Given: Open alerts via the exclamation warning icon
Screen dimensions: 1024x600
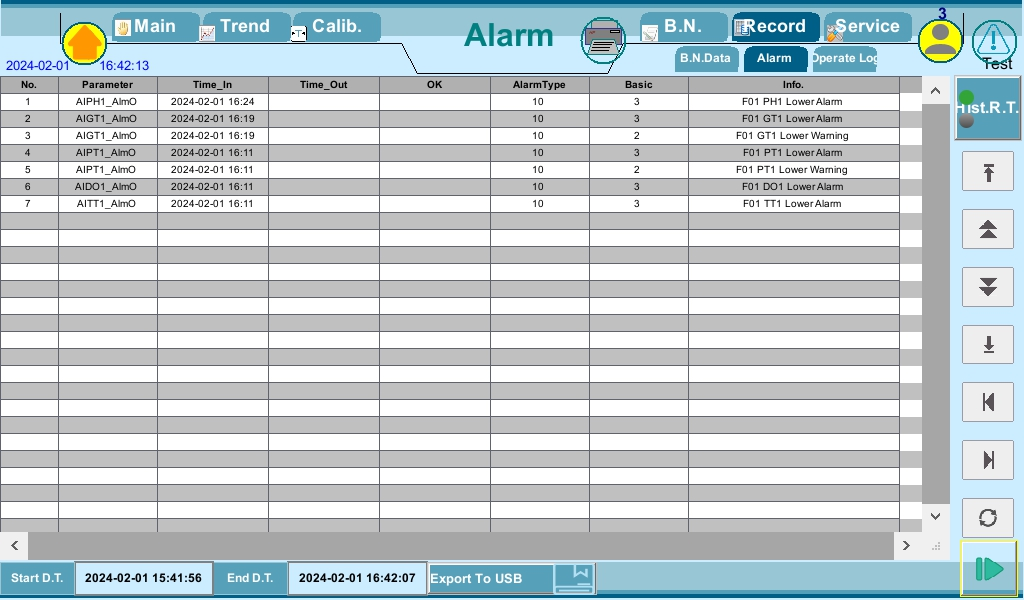Looking at the screenshot, I should 993,38.
